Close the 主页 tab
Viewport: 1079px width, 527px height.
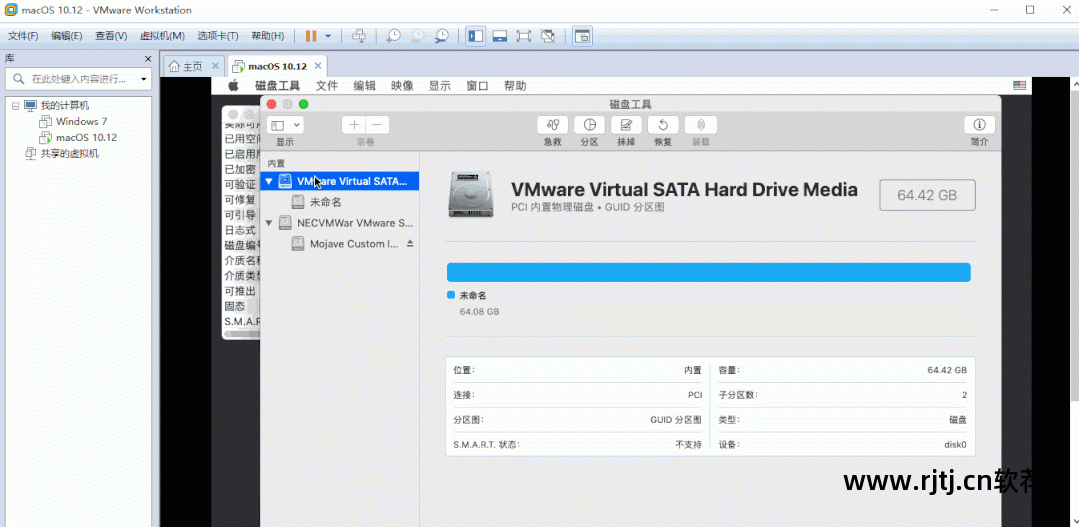click(215, 66)
